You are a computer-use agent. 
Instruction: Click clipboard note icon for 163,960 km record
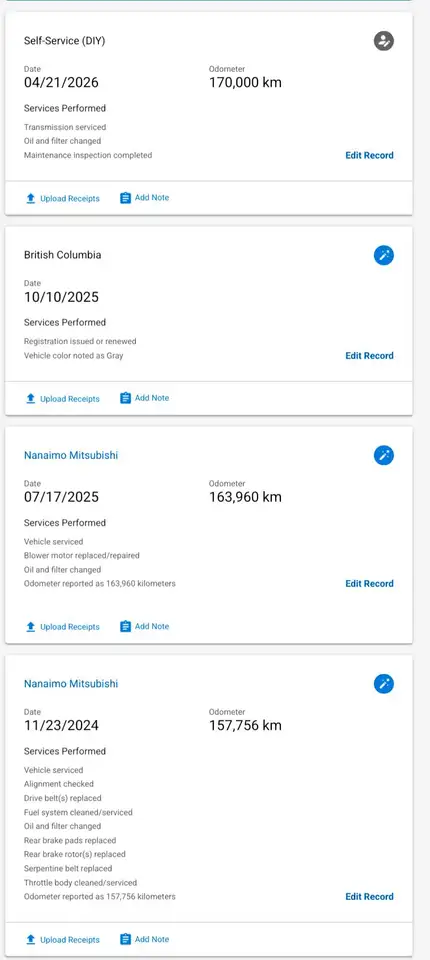tap(125, 626)
